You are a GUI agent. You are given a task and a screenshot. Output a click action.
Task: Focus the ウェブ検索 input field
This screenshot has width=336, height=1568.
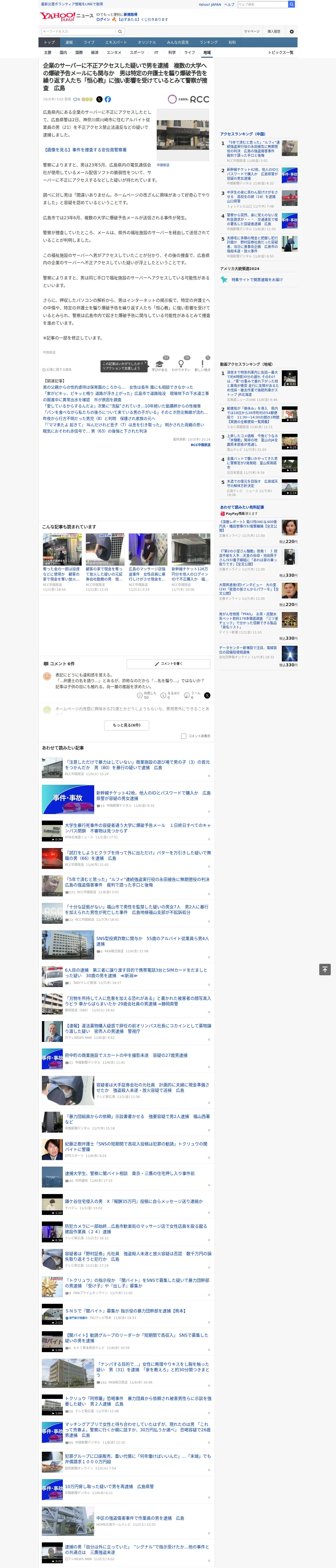(x=263, y=4)
